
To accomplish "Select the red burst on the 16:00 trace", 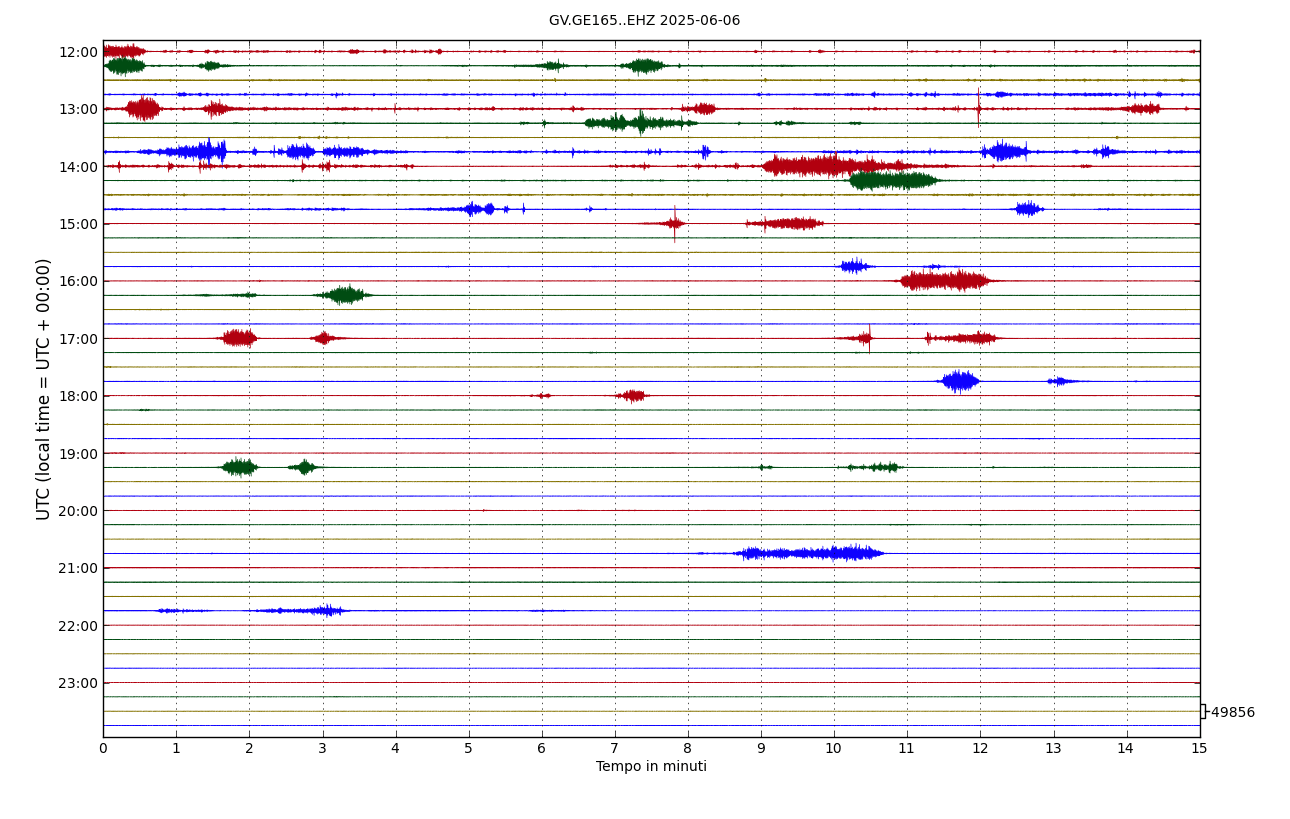I will (x=945, y=281).
